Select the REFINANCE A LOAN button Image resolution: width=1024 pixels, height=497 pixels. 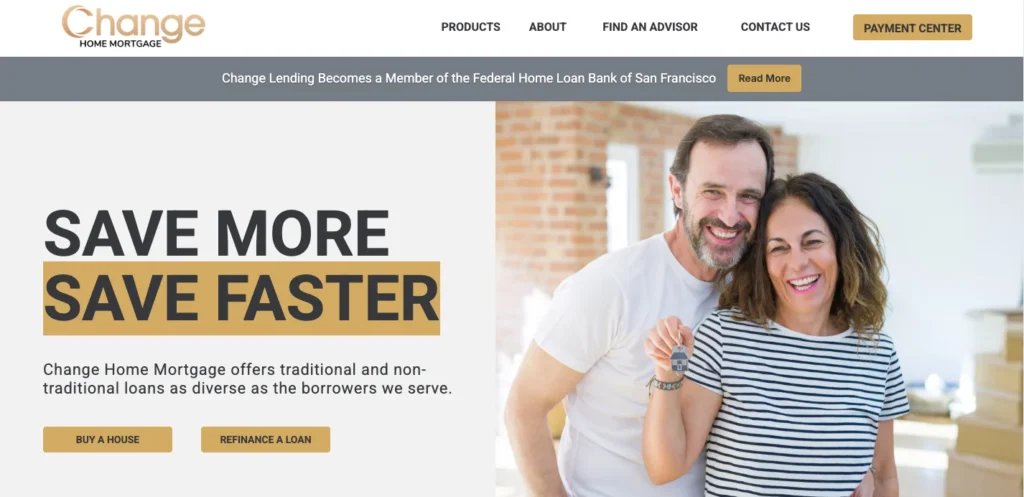coord(265,440)
